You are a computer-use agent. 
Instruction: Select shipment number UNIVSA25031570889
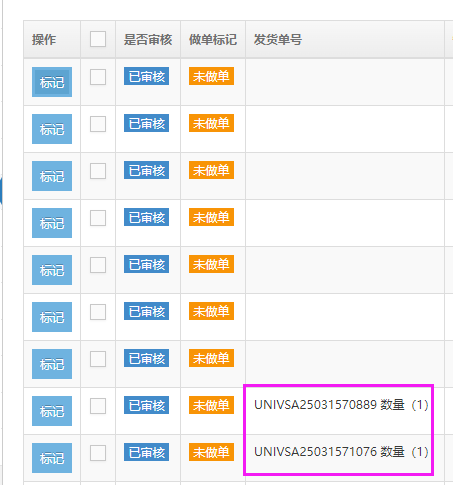click(315, 405)
